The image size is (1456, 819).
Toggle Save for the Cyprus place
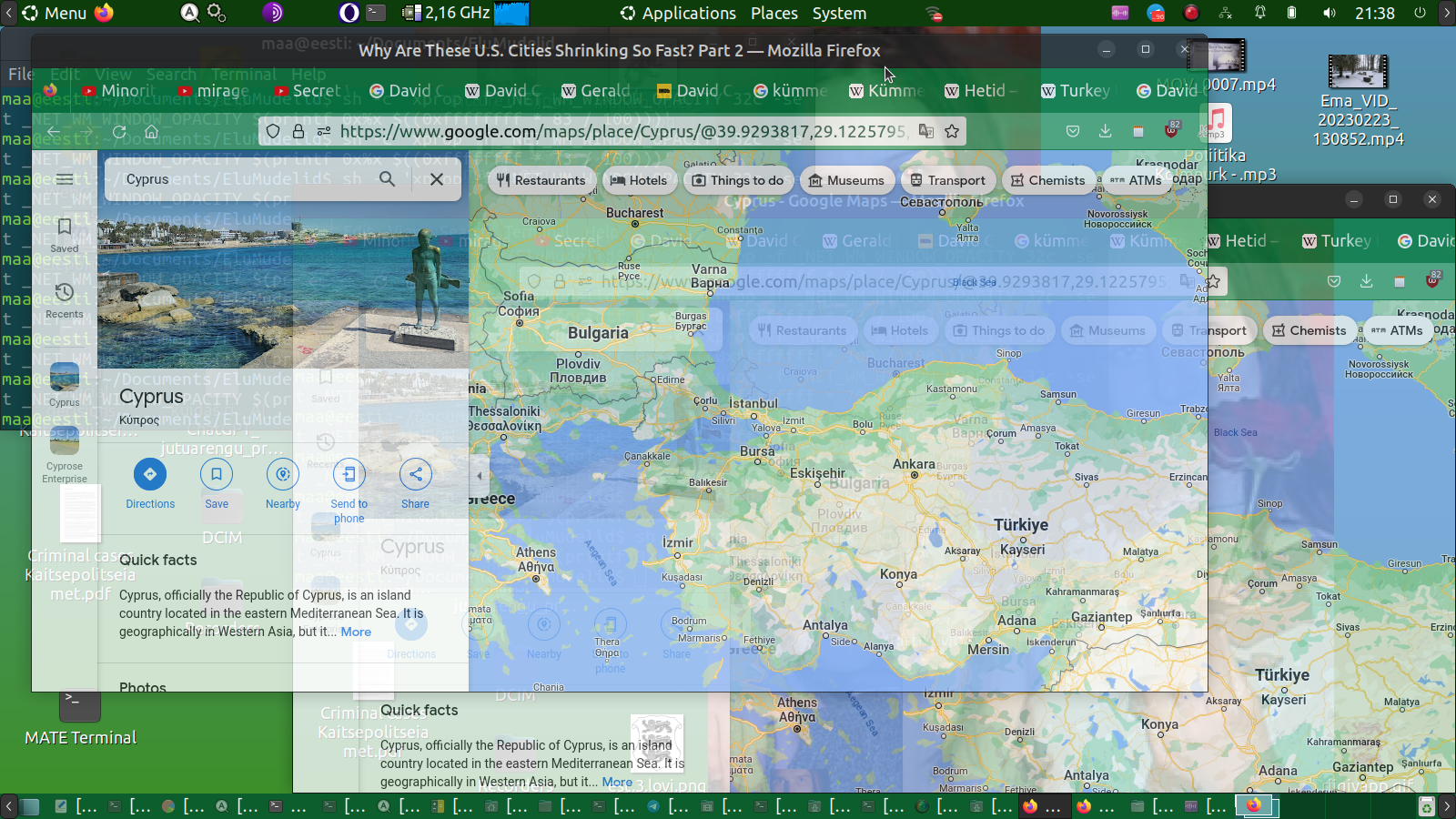[x=217, y=474]
